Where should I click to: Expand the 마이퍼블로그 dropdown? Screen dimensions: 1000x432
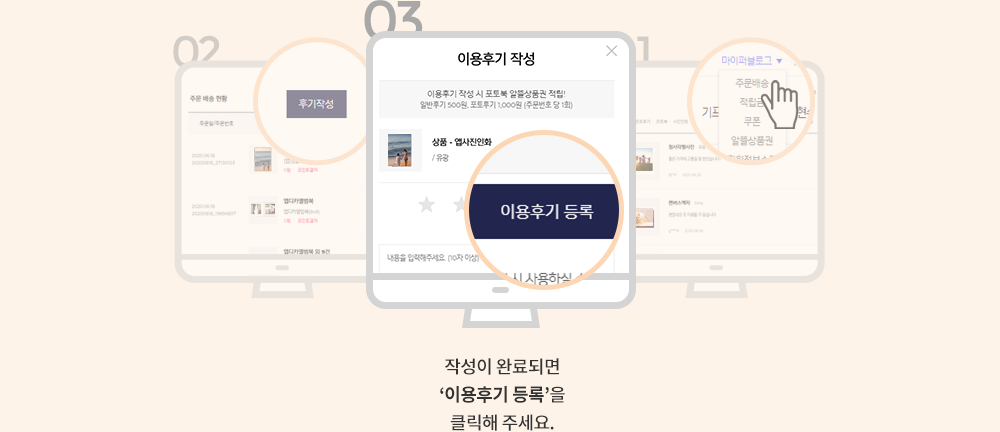pos(752,61)
